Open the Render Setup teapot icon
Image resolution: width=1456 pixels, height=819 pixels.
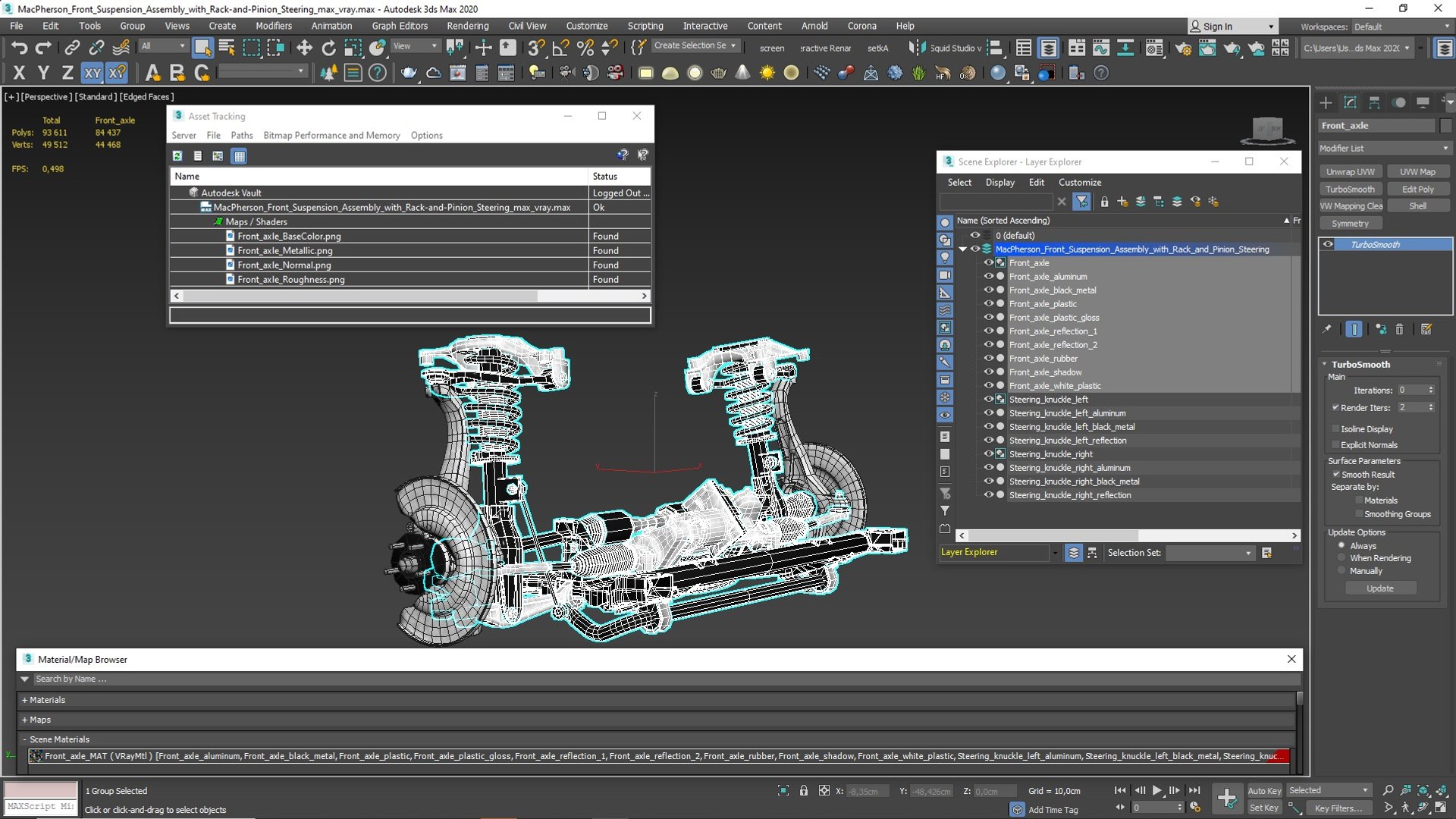pos(1183,48)
